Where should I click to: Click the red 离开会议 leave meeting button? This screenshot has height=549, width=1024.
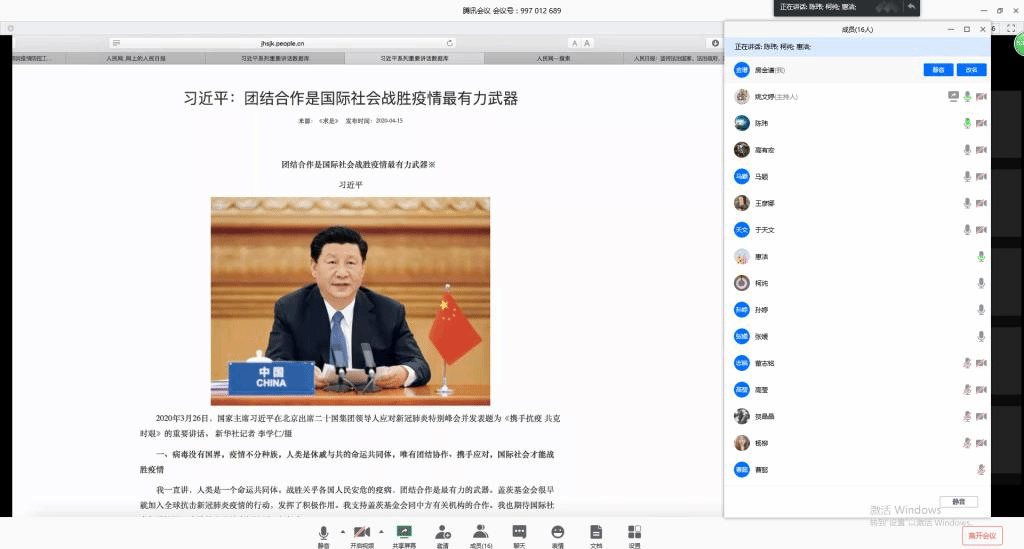tap(982, 536)
